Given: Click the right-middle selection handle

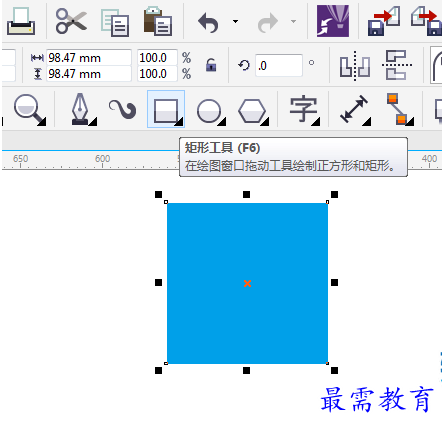Looking at the screenshot, I should pos(334,283).
